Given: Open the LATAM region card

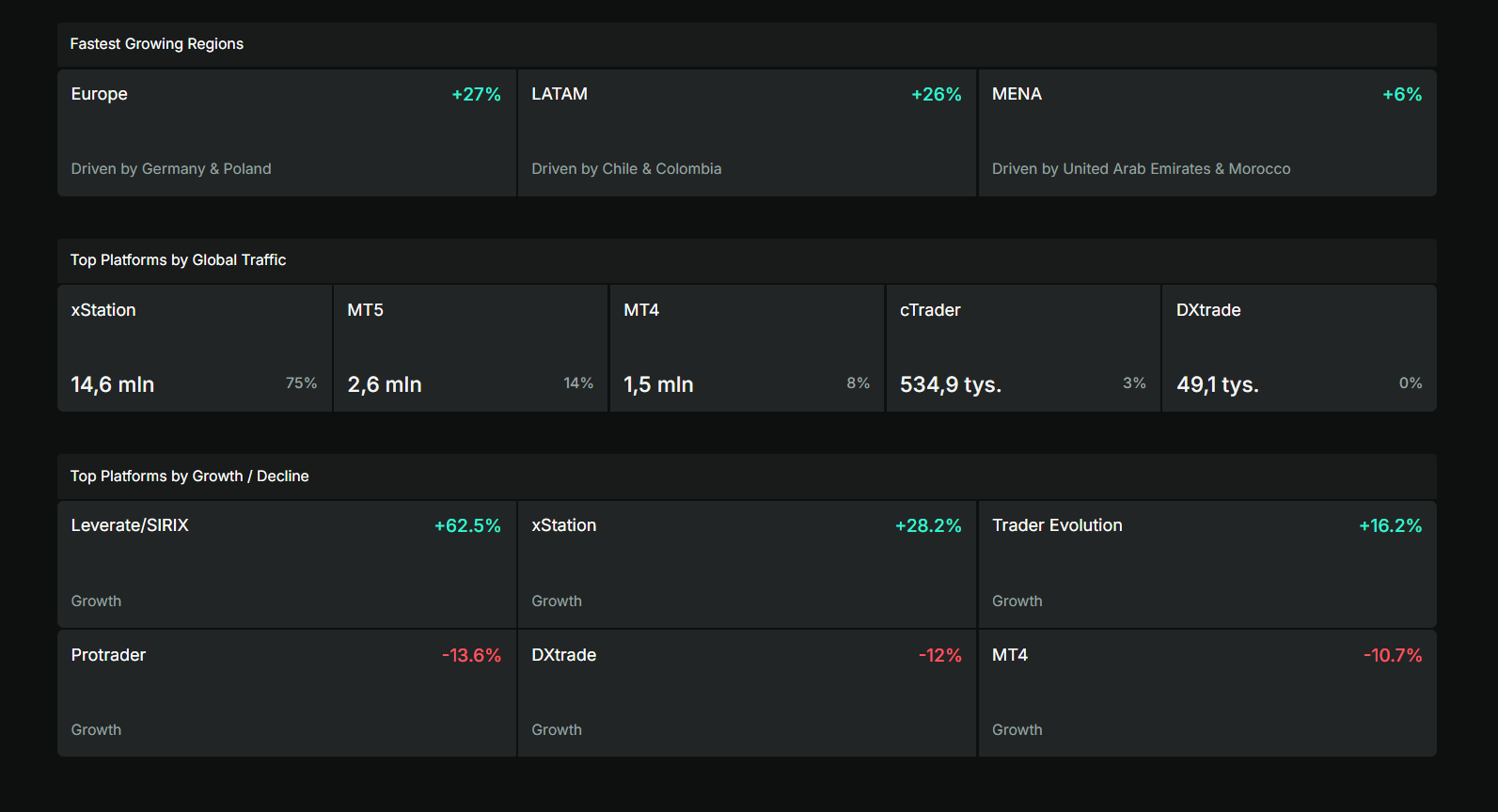Looking at the screenshot, I should [747, 133].
